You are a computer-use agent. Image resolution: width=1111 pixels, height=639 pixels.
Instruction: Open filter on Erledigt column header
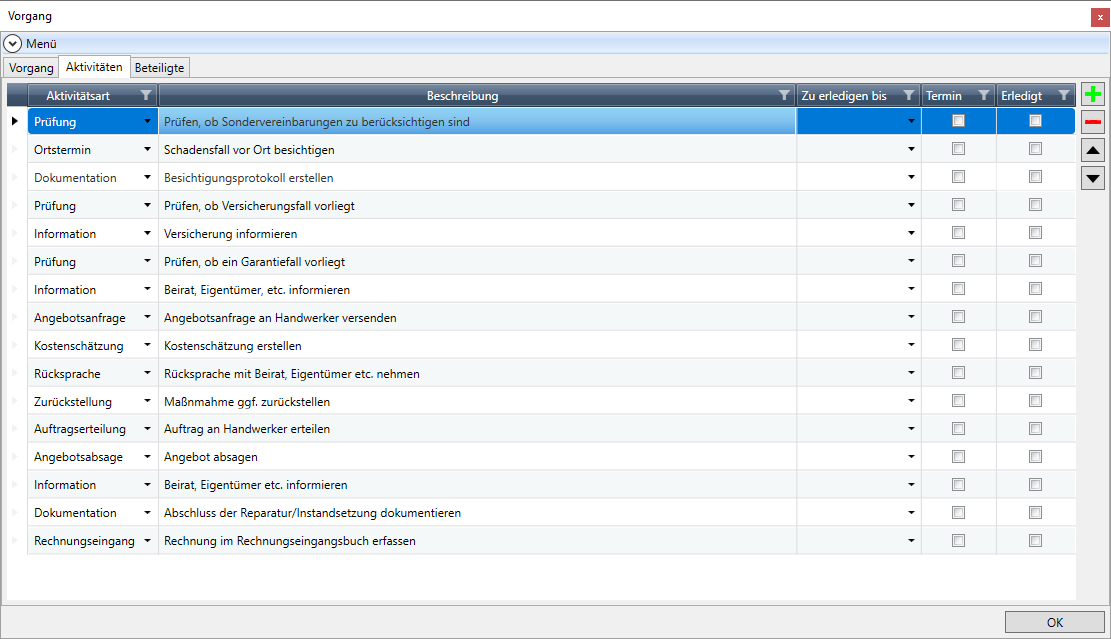pyautogui.click(x=1063, y=95)
